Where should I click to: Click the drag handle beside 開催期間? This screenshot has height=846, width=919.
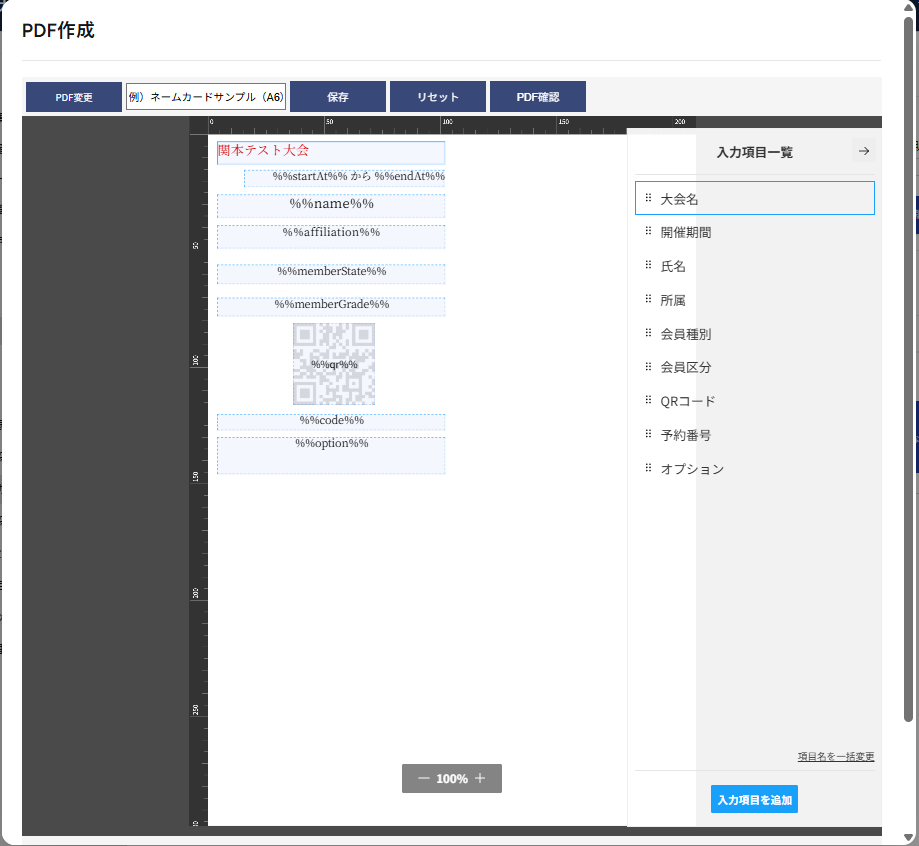click(648, 232)
